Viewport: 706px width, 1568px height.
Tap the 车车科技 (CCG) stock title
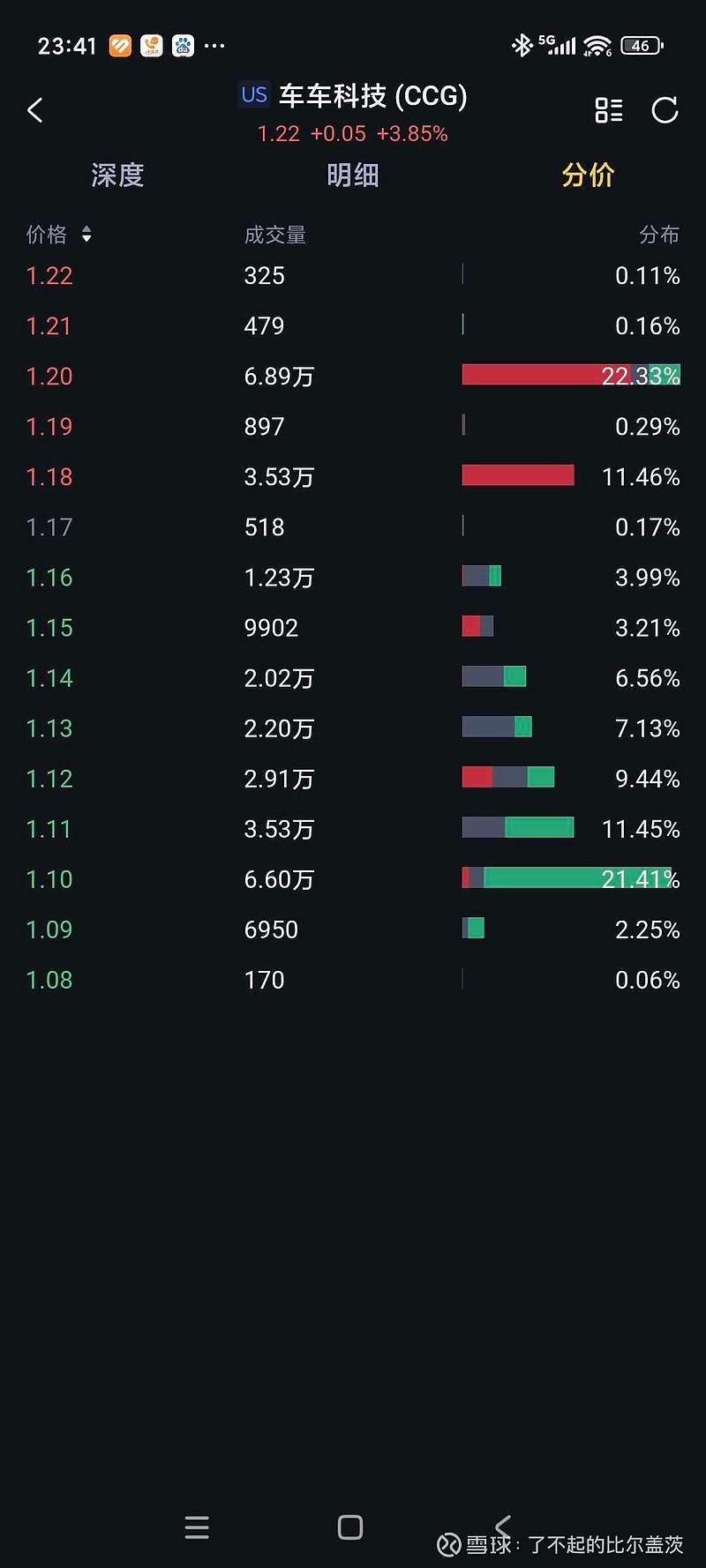click(372, 96)
